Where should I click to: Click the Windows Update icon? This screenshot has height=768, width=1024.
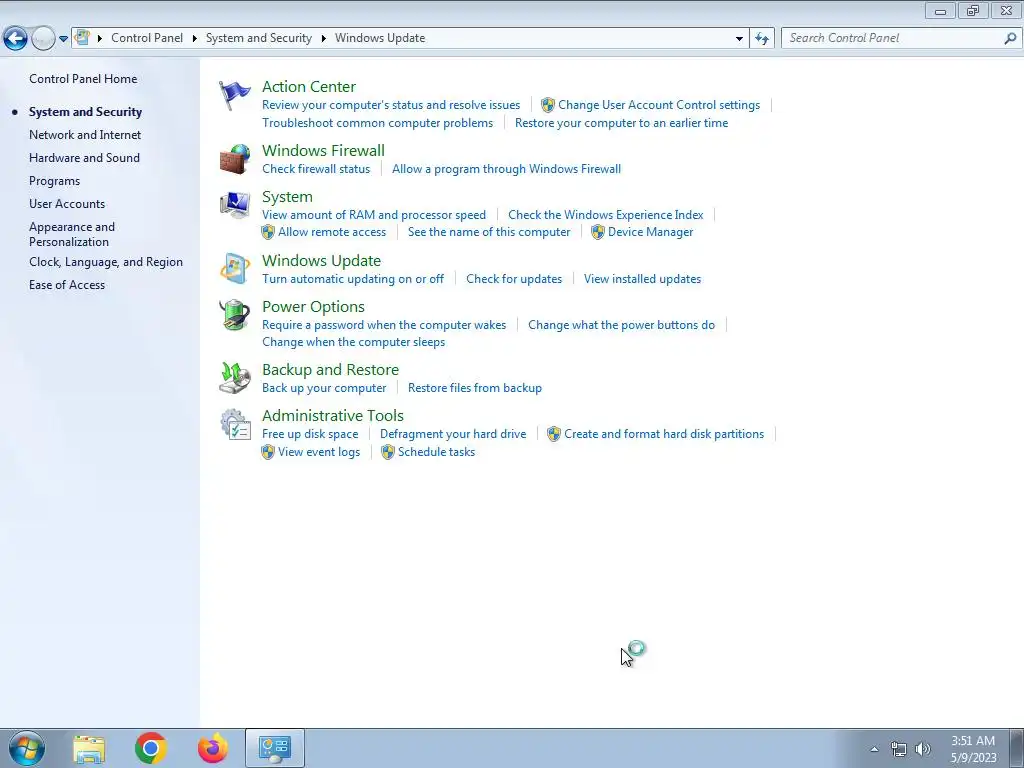[234, 269]
